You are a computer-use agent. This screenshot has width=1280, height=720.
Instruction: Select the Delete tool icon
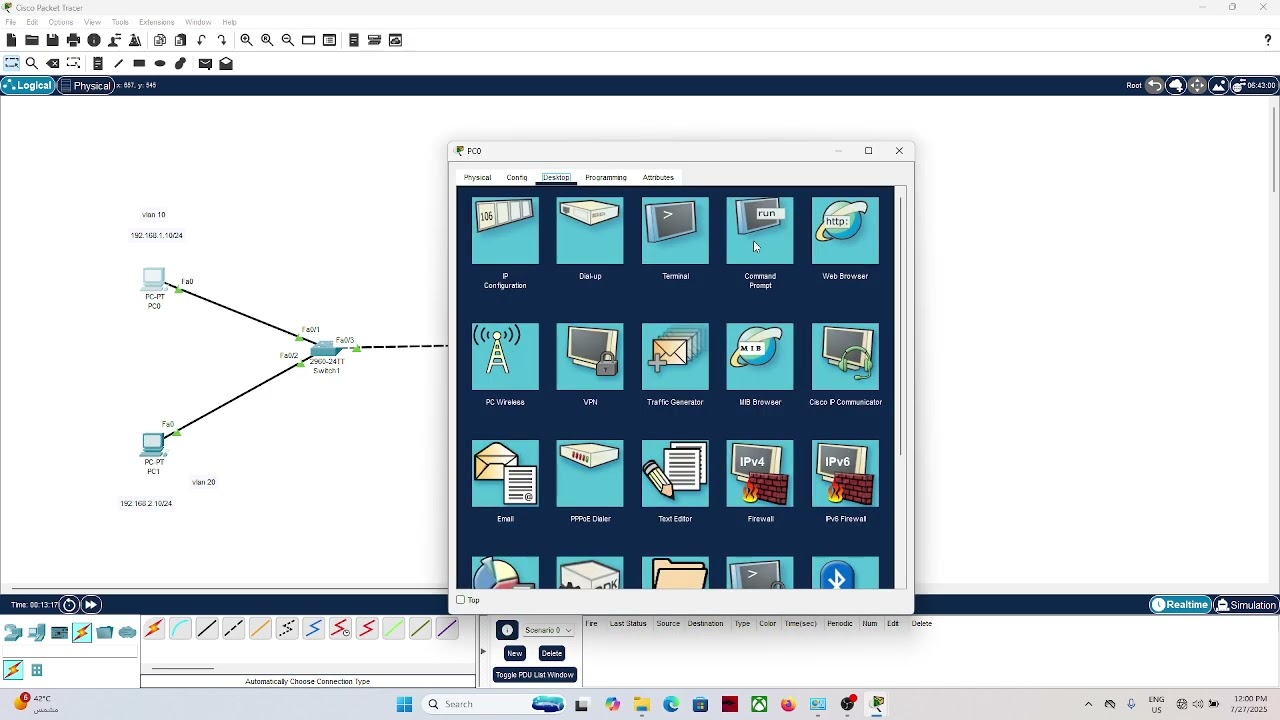coord(53,63)
